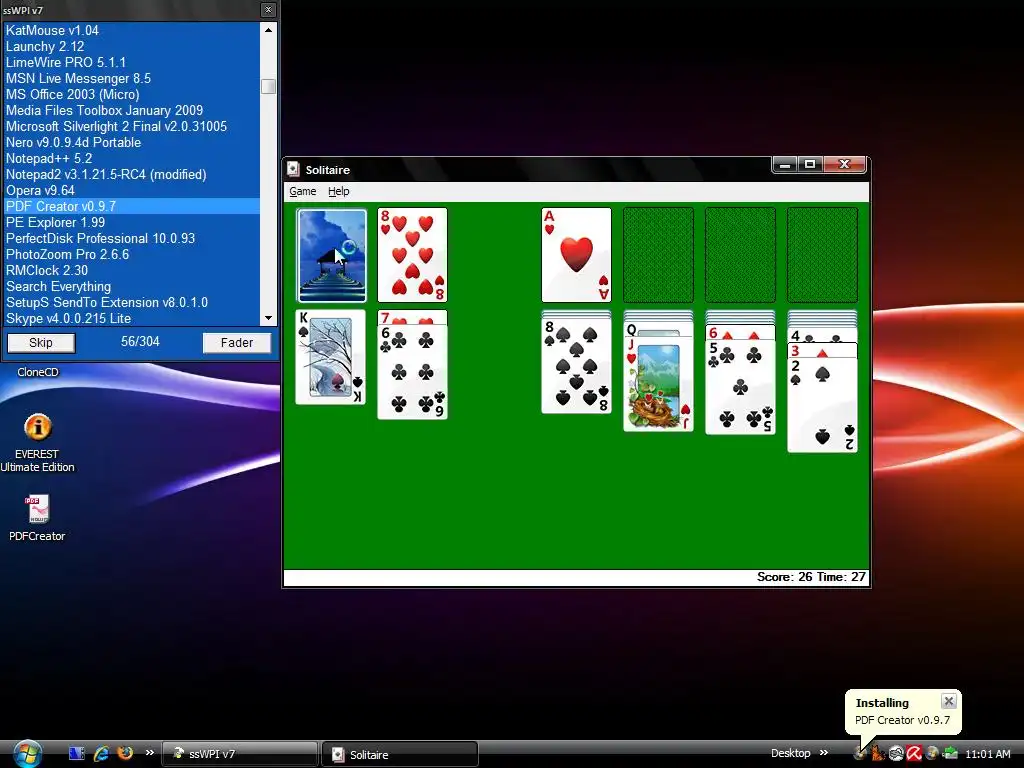Expand the quick launch overflow chevron
Viewport: 1024px width, 768px height.
(150, 753)
